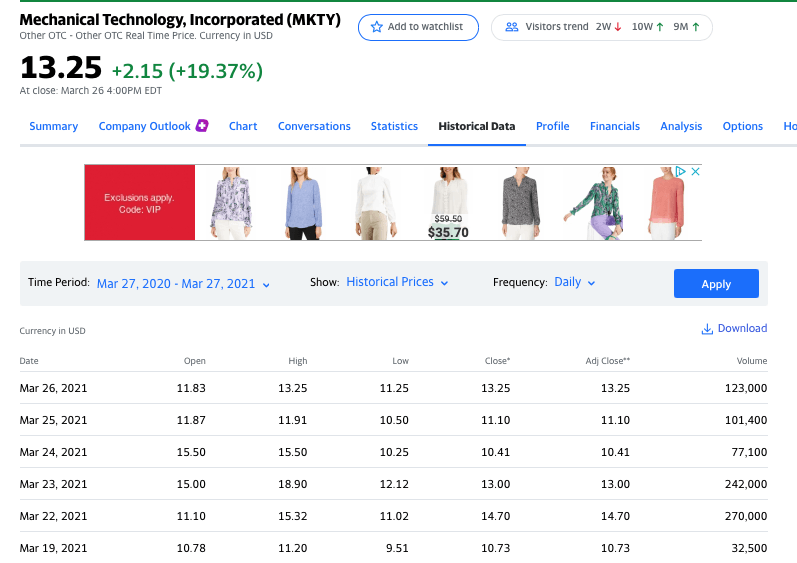Open the Conversations tab
This screenshot has width=797, height=563.
coord(314,126)
